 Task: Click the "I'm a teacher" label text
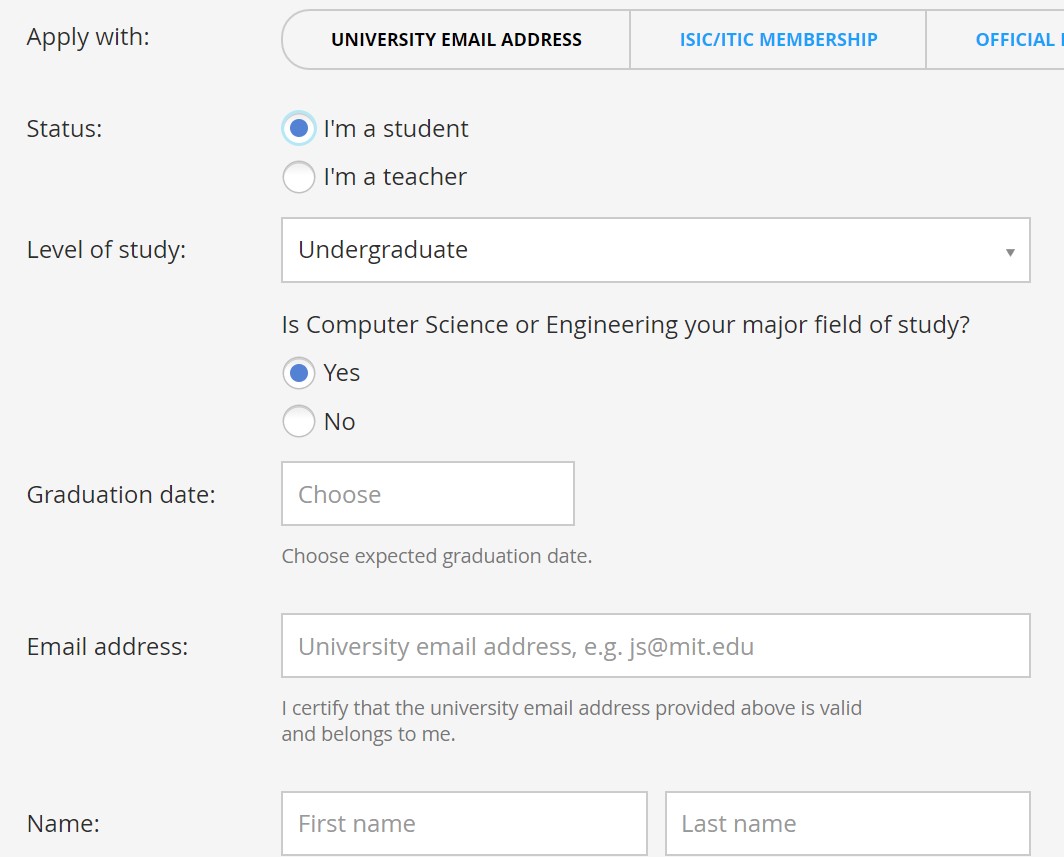pyautogui.click(x=395, y=177)
